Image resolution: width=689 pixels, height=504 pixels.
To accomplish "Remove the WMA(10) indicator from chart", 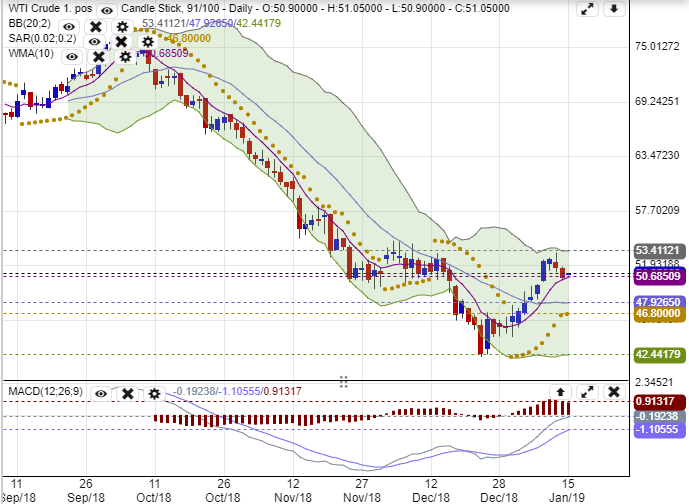I will pyautogui.click(x=99, y=57).
